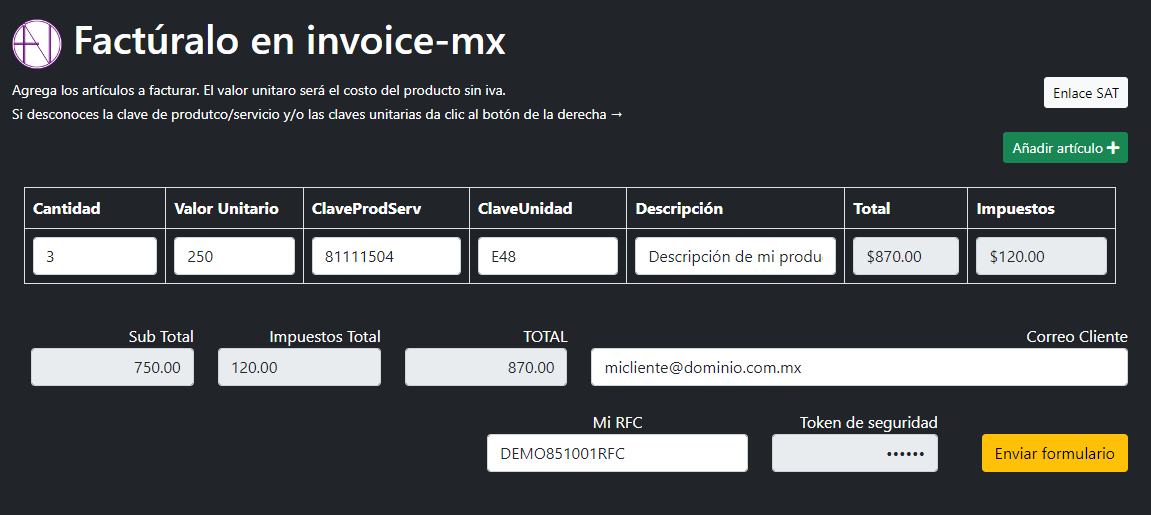The width and height of the screenshot is (1151, 515).
Task: Focus the Cantidad field showing 3
Action: tap(95, 256)
